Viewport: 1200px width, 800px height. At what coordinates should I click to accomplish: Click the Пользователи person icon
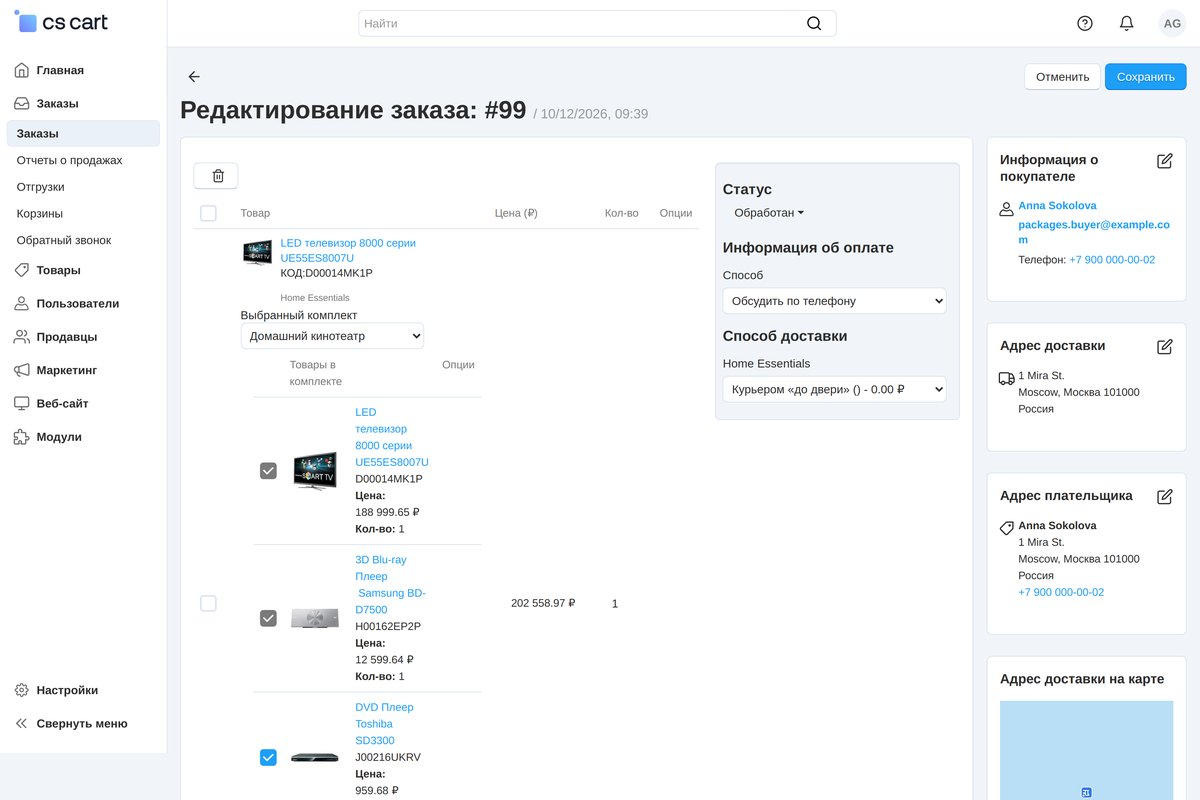click(22, 304)
